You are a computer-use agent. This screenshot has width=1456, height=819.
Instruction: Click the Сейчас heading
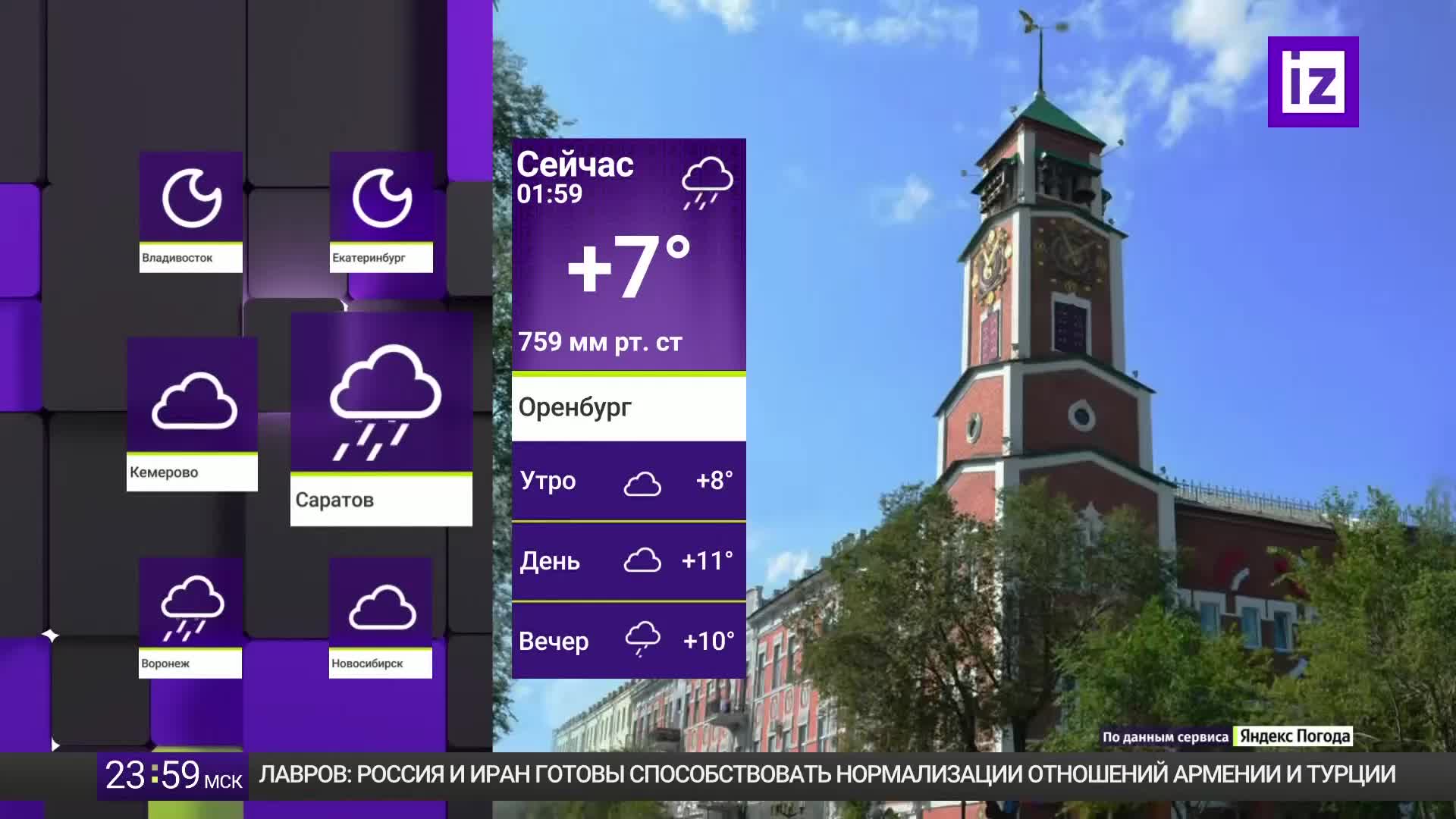click(575, 165)
